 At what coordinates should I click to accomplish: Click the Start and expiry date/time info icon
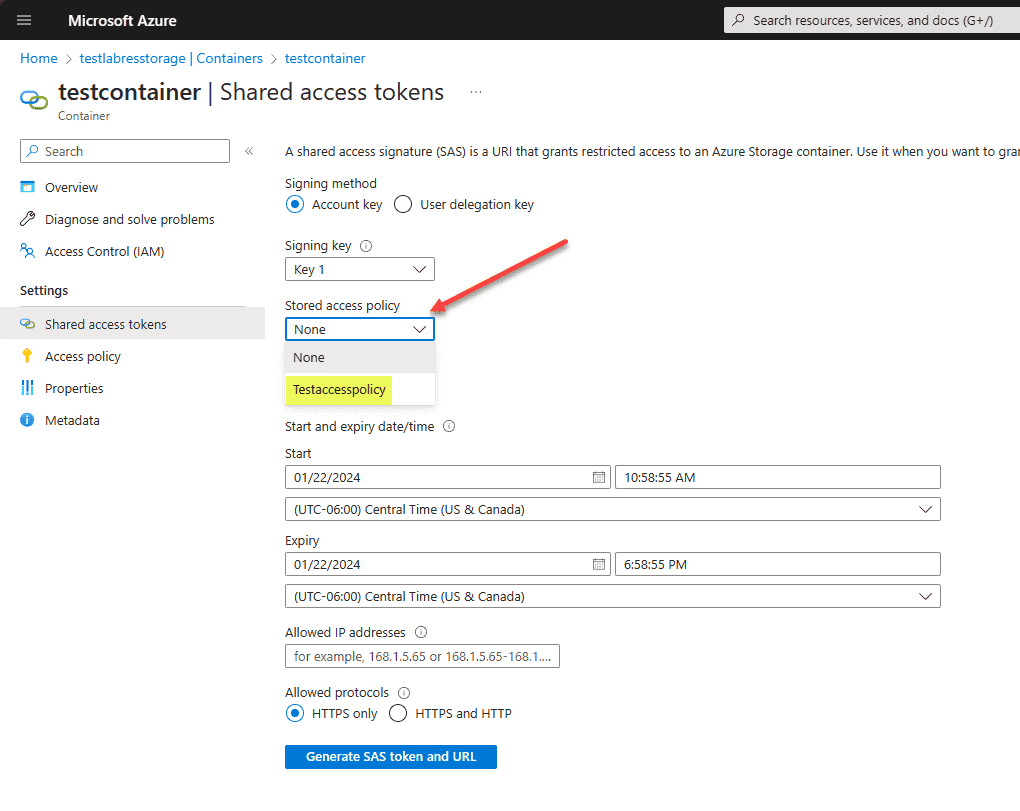pyautogui.click(x=449, y=427)
